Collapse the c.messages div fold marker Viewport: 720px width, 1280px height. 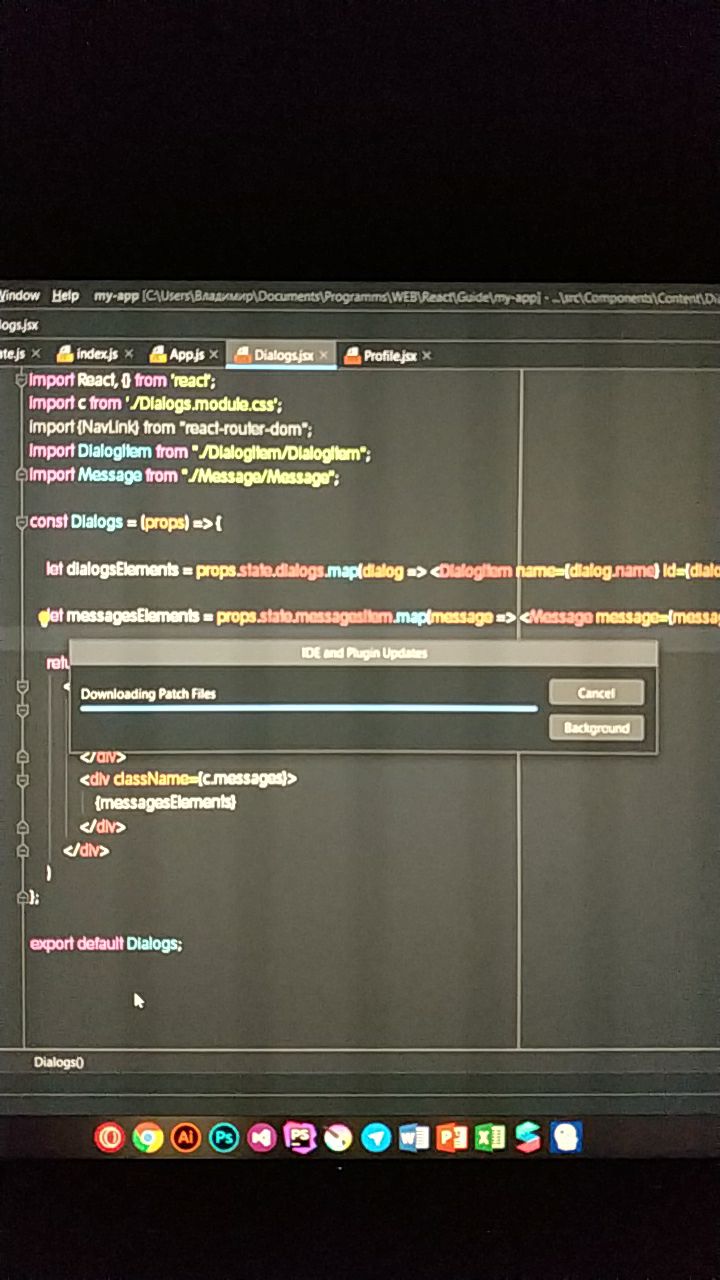(x=22, y=779)
